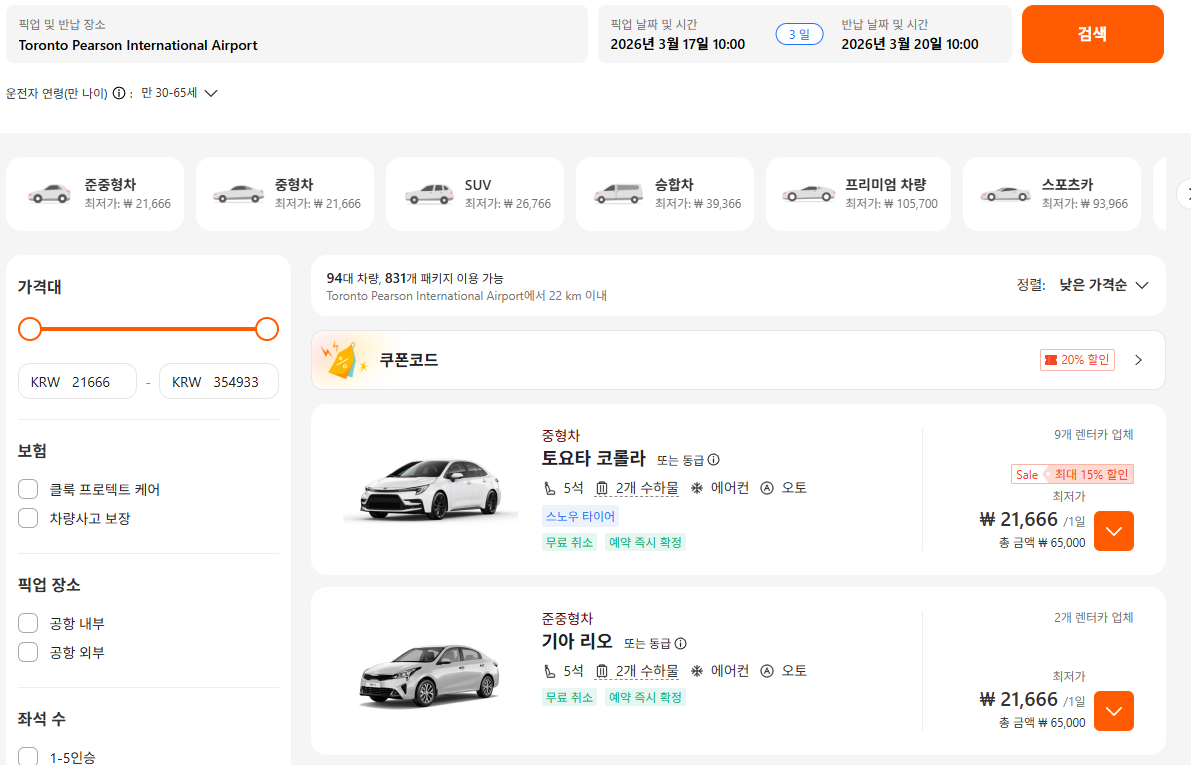Select the 승합차 category tab
This screenshot has height=765, width=1191.
coord(665,194)
